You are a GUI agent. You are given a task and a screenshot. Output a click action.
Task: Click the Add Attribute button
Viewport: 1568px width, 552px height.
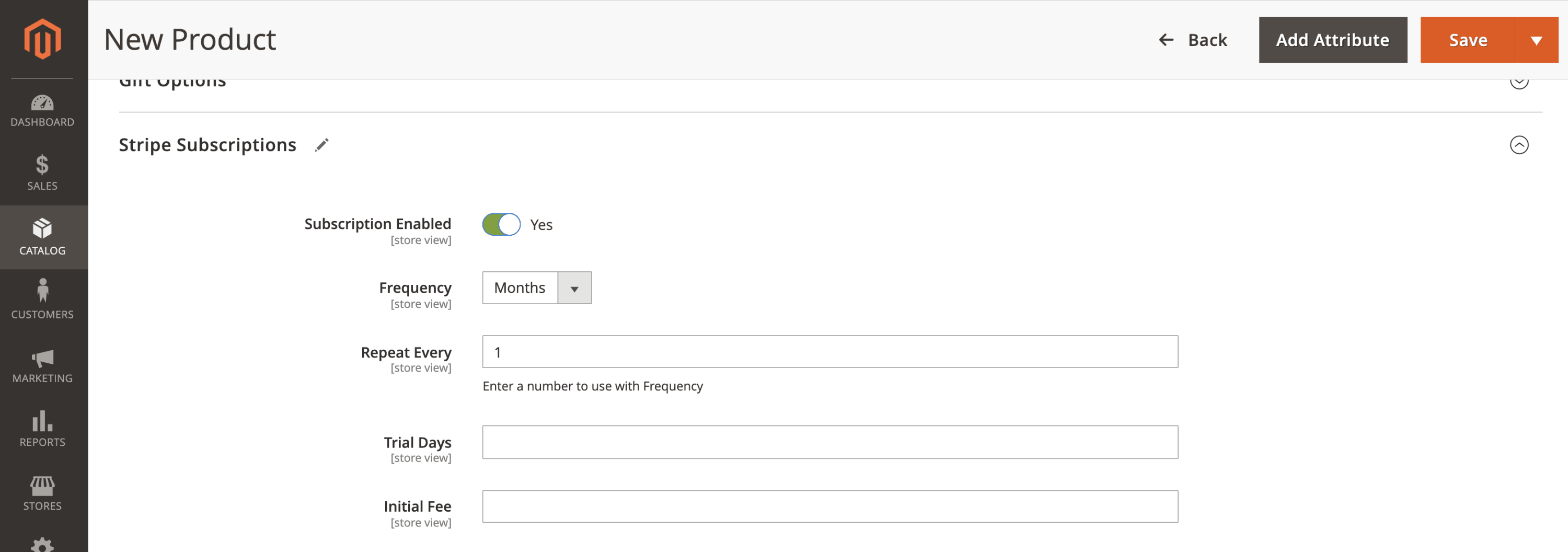1332,40
